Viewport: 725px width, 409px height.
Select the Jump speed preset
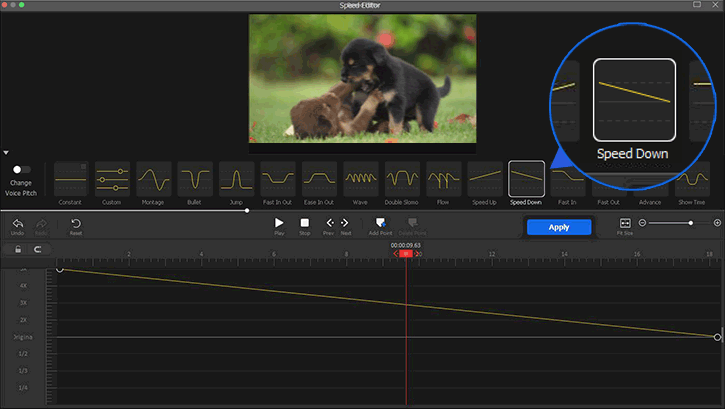tap(236, 179)
